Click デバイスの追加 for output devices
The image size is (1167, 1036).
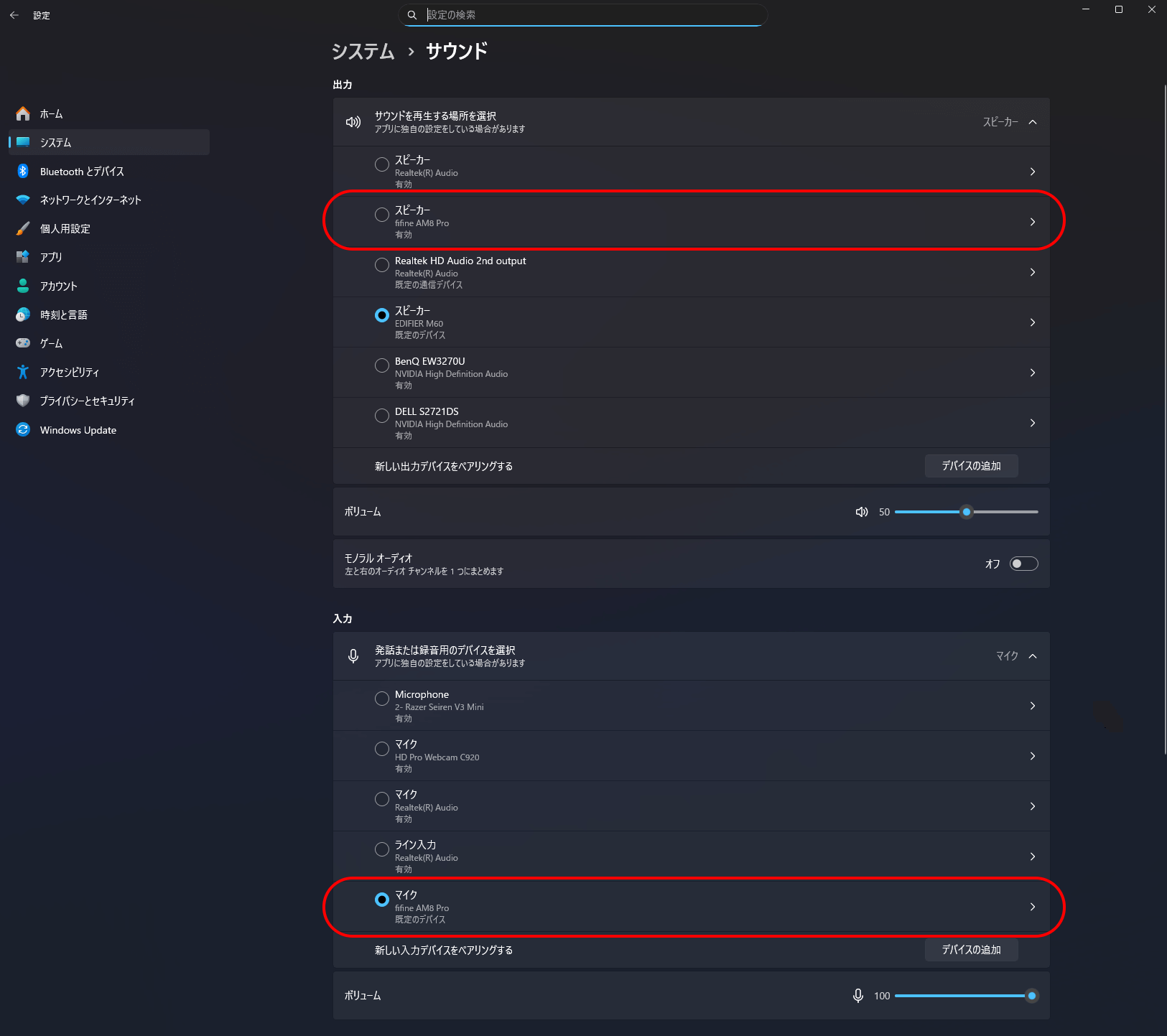(971, 466)
